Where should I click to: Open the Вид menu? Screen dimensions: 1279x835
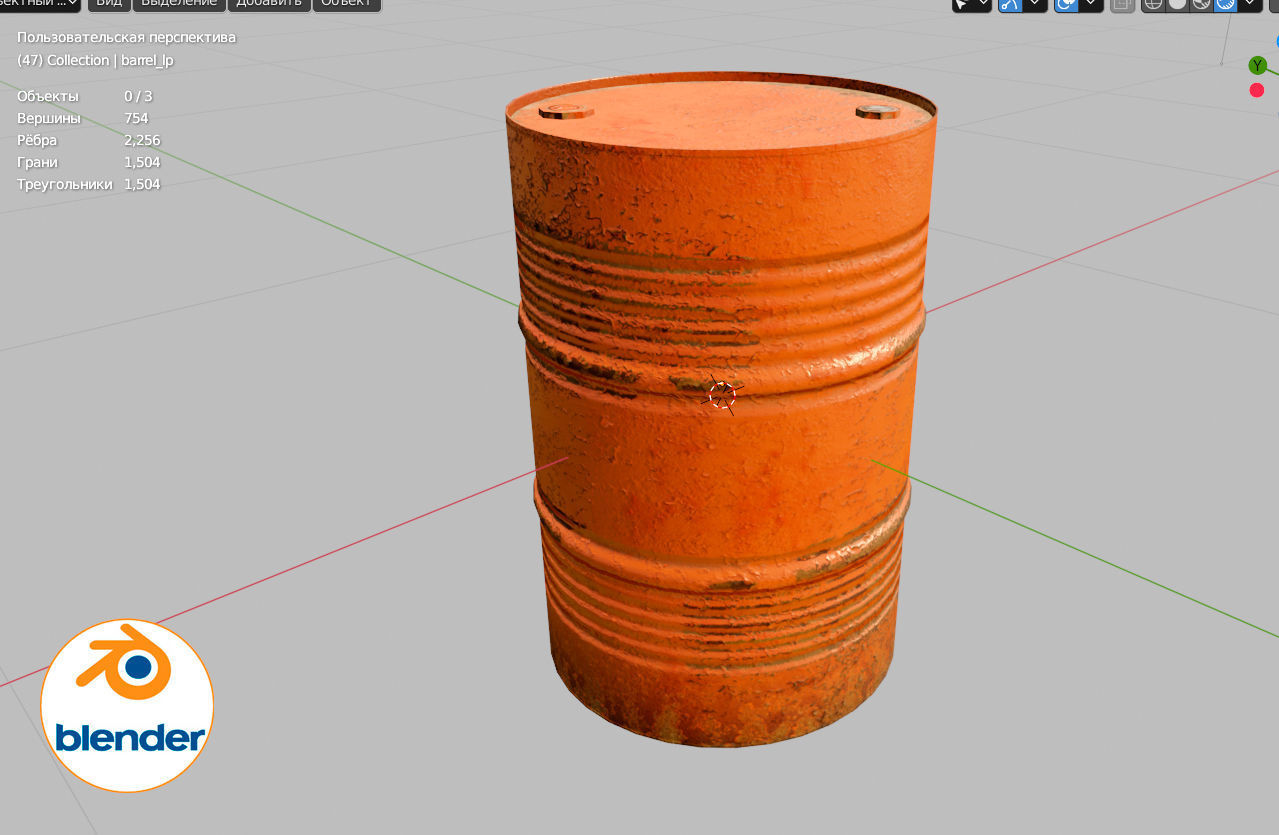[107, 4]
